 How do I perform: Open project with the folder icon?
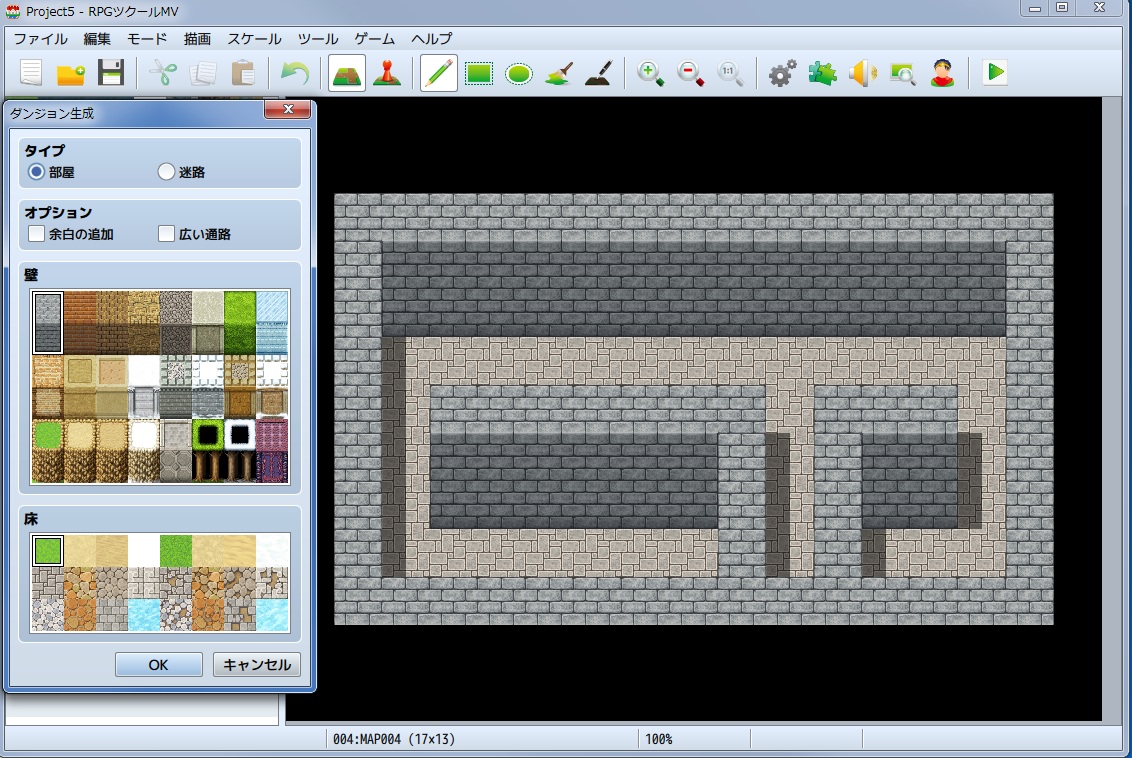[x=71, y=73]
